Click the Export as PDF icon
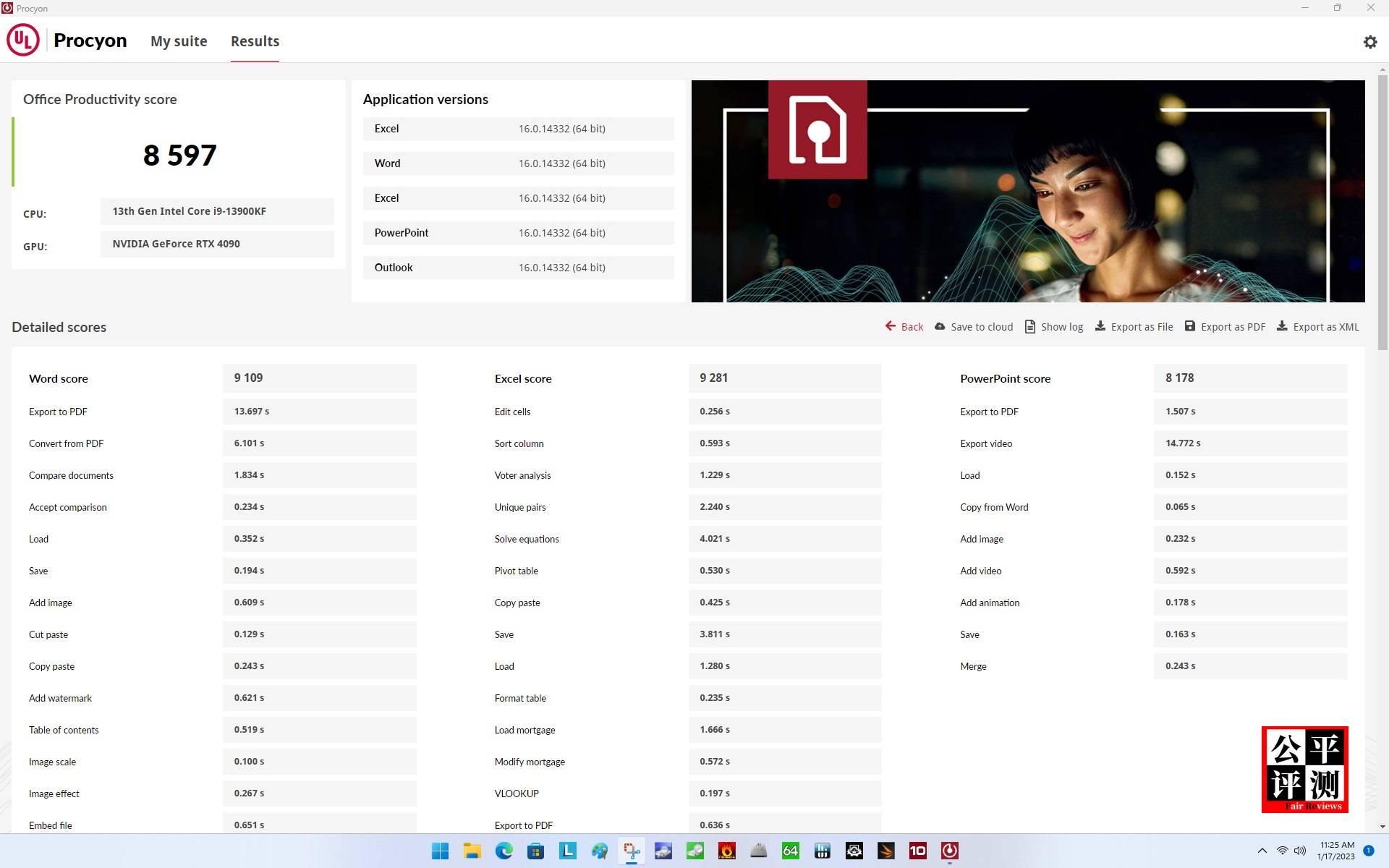1389x868 pixels. tap(1189, 326)
